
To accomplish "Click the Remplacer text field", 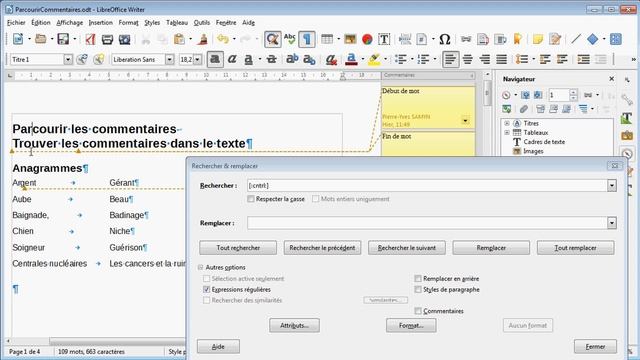I will (427, 223).
